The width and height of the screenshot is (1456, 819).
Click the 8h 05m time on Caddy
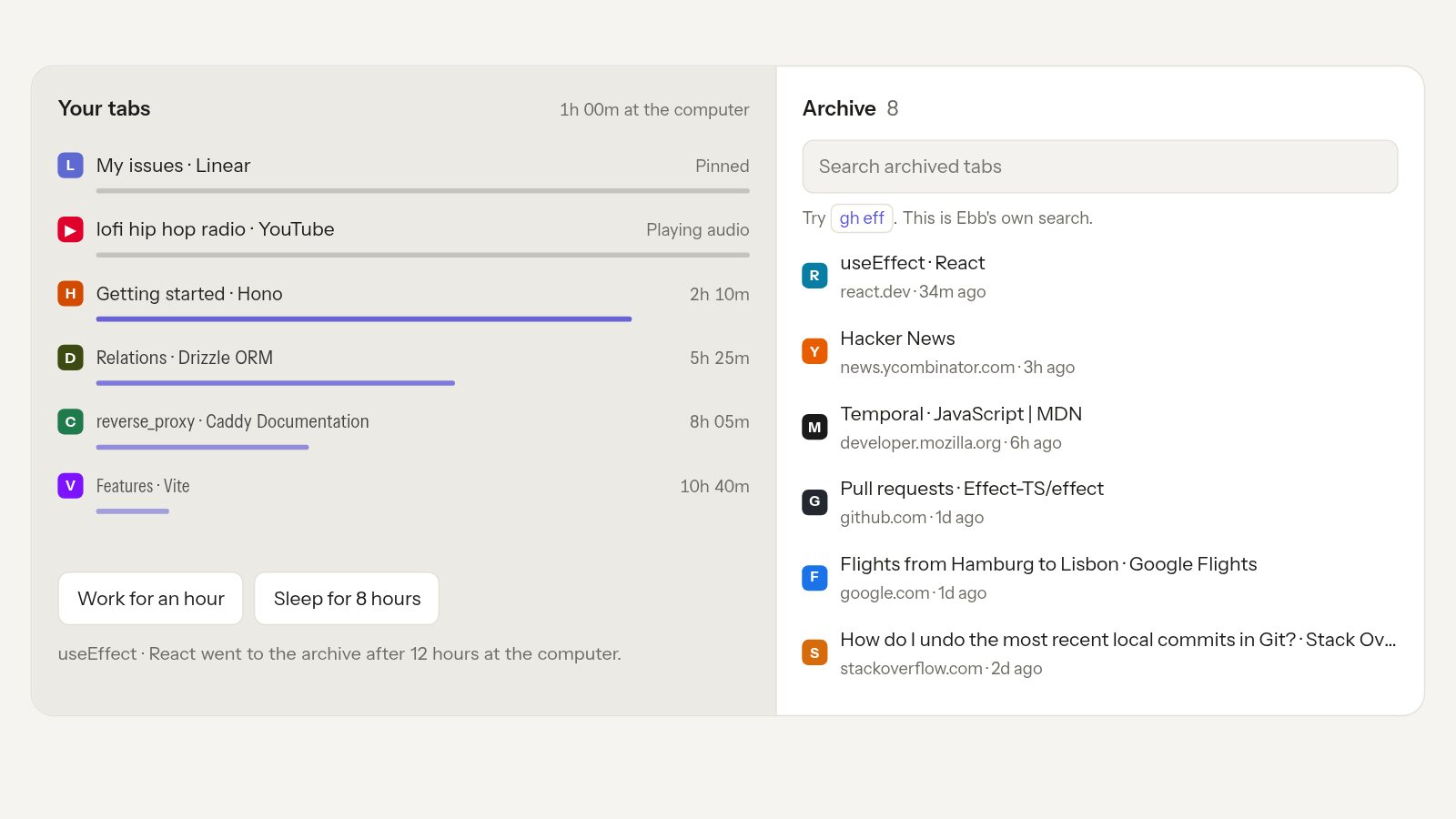[720, 421]
